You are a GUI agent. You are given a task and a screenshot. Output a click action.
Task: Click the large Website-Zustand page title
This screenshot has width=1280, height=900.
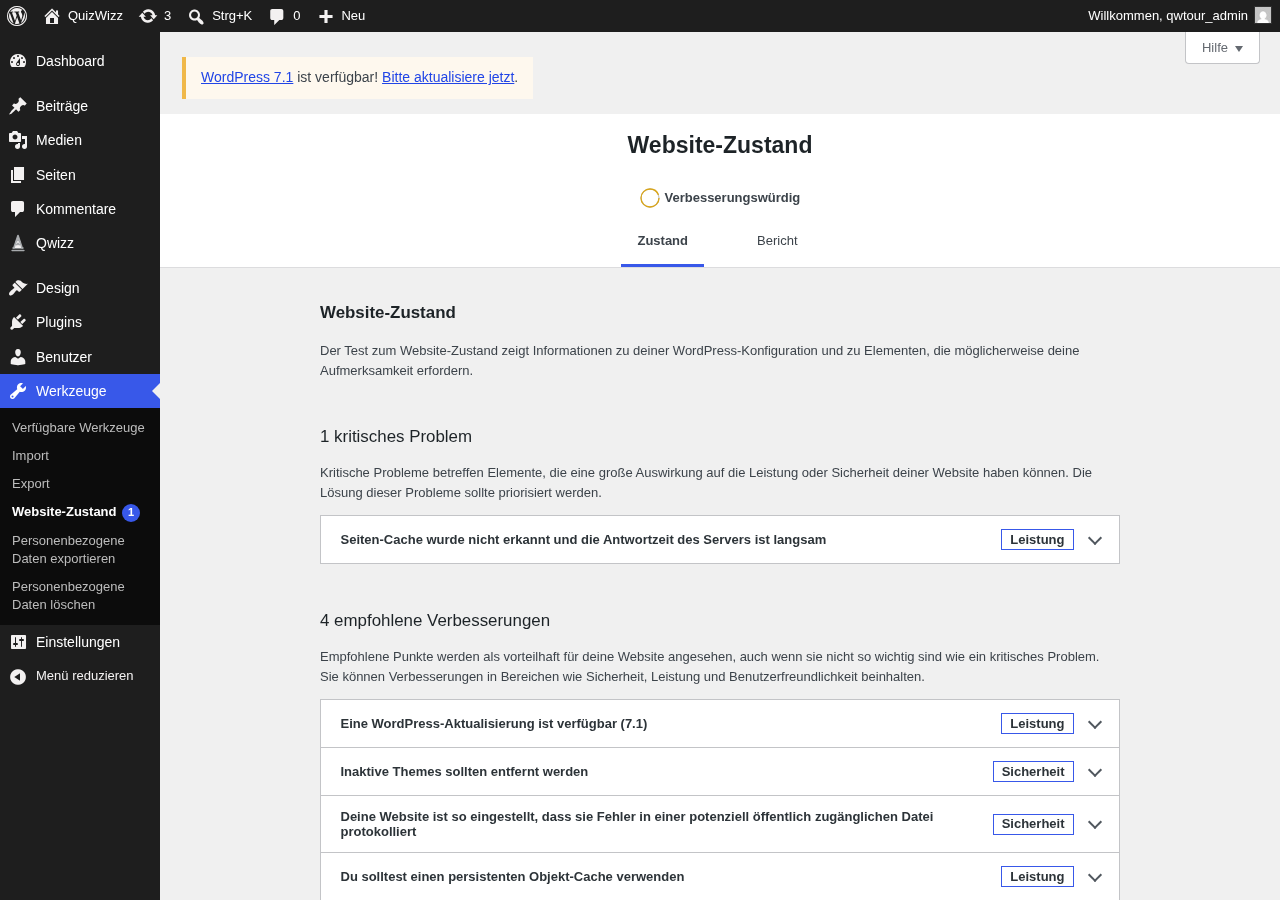[720, 145]
